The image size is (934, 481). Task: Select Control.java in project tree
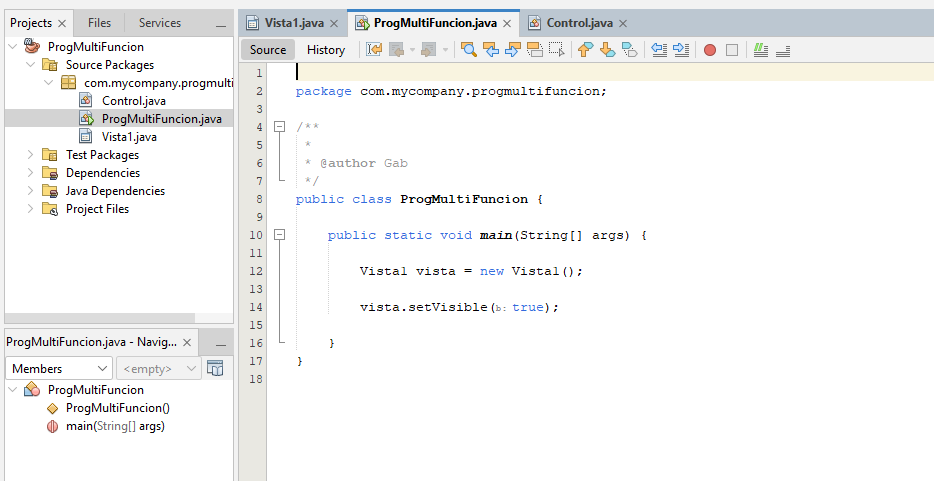[133, 101]
